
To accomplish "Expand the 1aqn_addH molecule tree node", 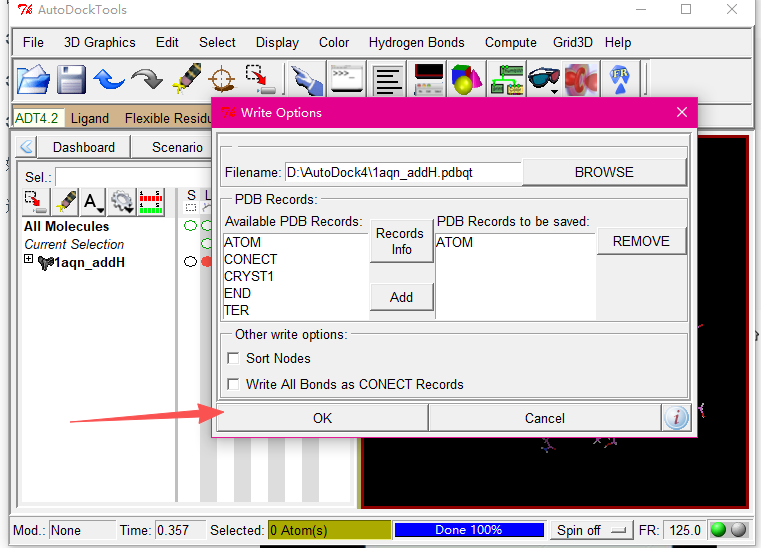I will pos(29,261).
